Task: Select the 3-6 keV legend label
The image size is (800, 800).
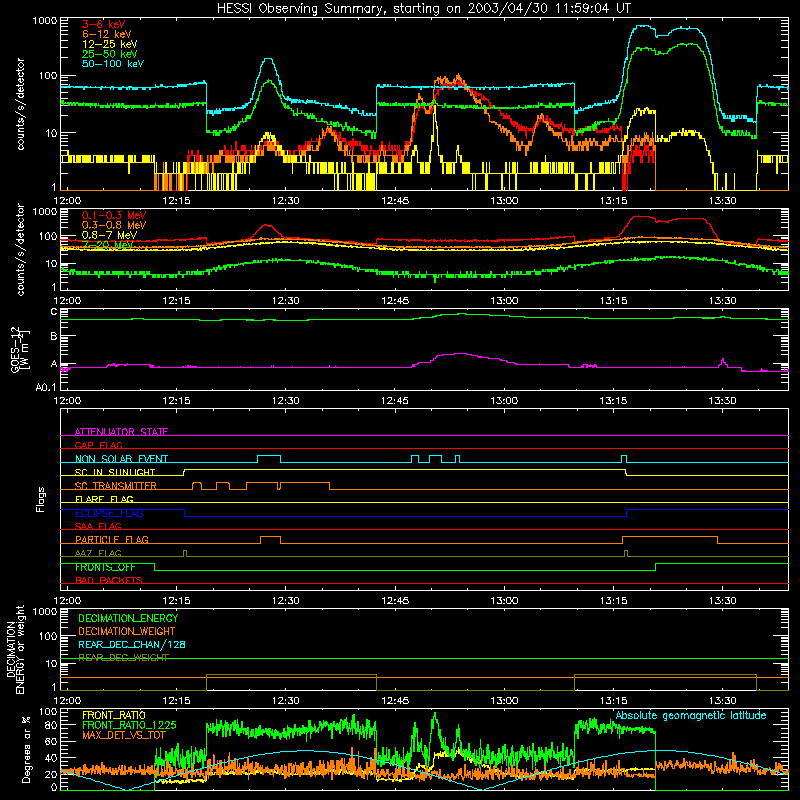Action: pyautogui.click(x=104, y=24)
